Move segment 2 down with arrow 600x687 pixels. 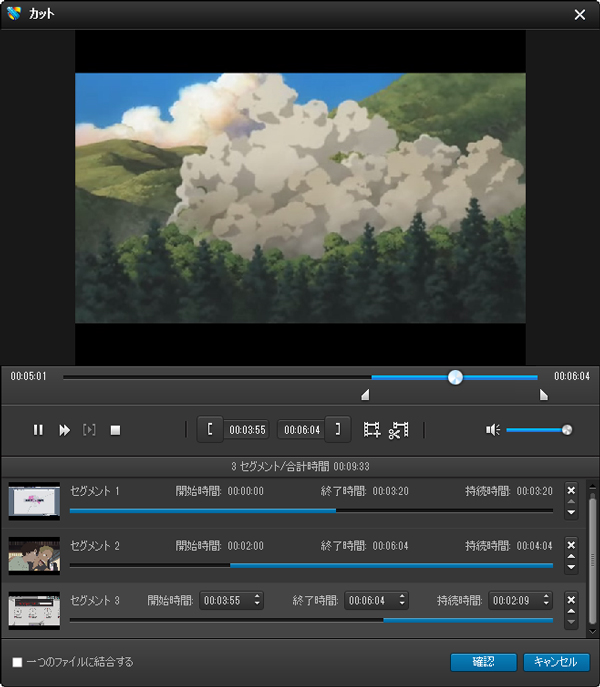pyautogui.click(x=571, y=567)
